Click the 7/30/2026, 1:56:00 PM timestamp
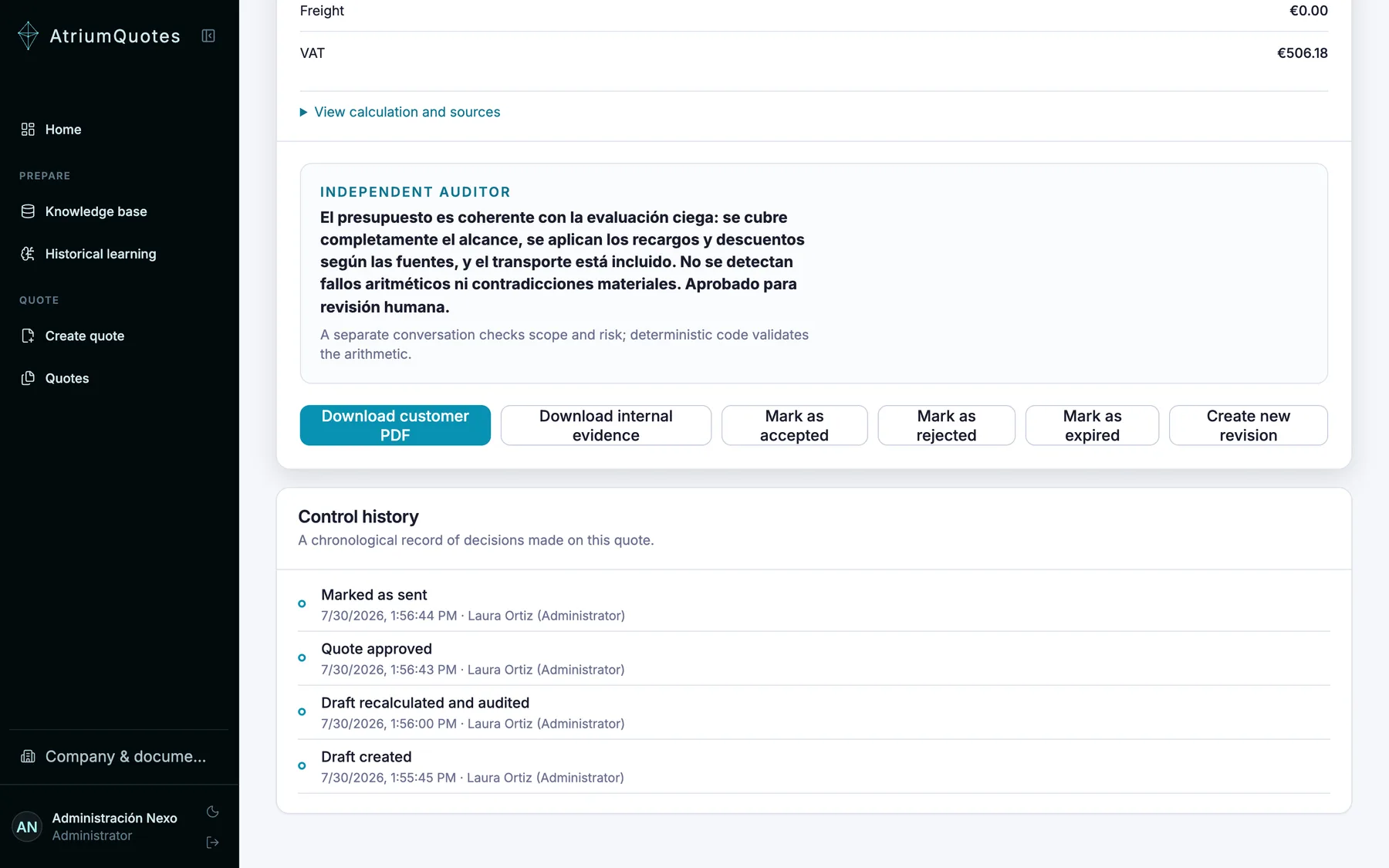 [x=389, y=724]
